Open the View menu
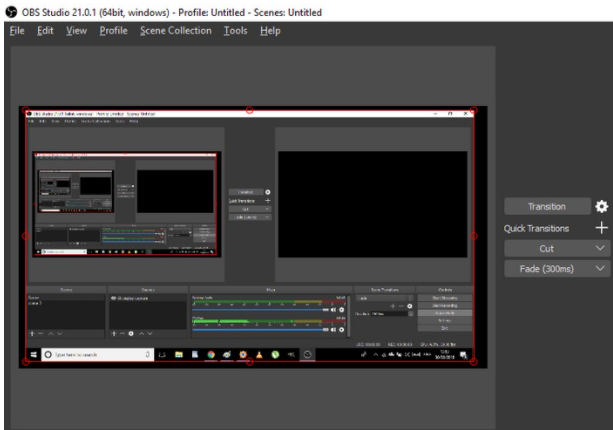The width and height of the screenshot is (613, 430). coord(76,30)
